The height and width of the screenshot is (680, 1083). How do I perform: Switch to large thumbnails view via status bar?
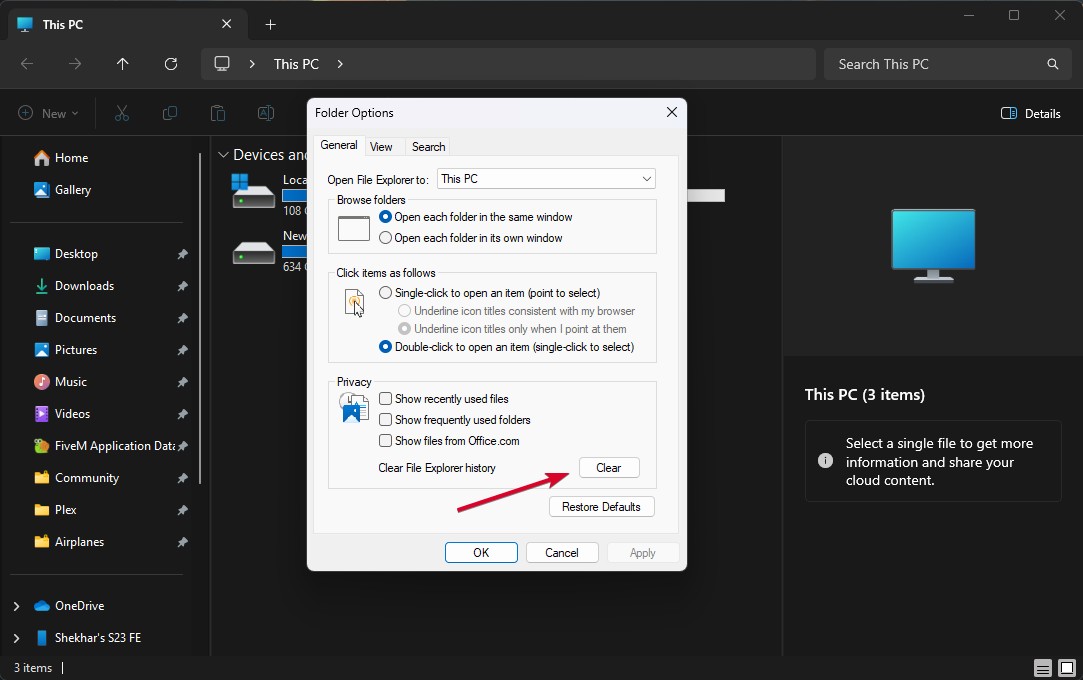(1068, 667)
